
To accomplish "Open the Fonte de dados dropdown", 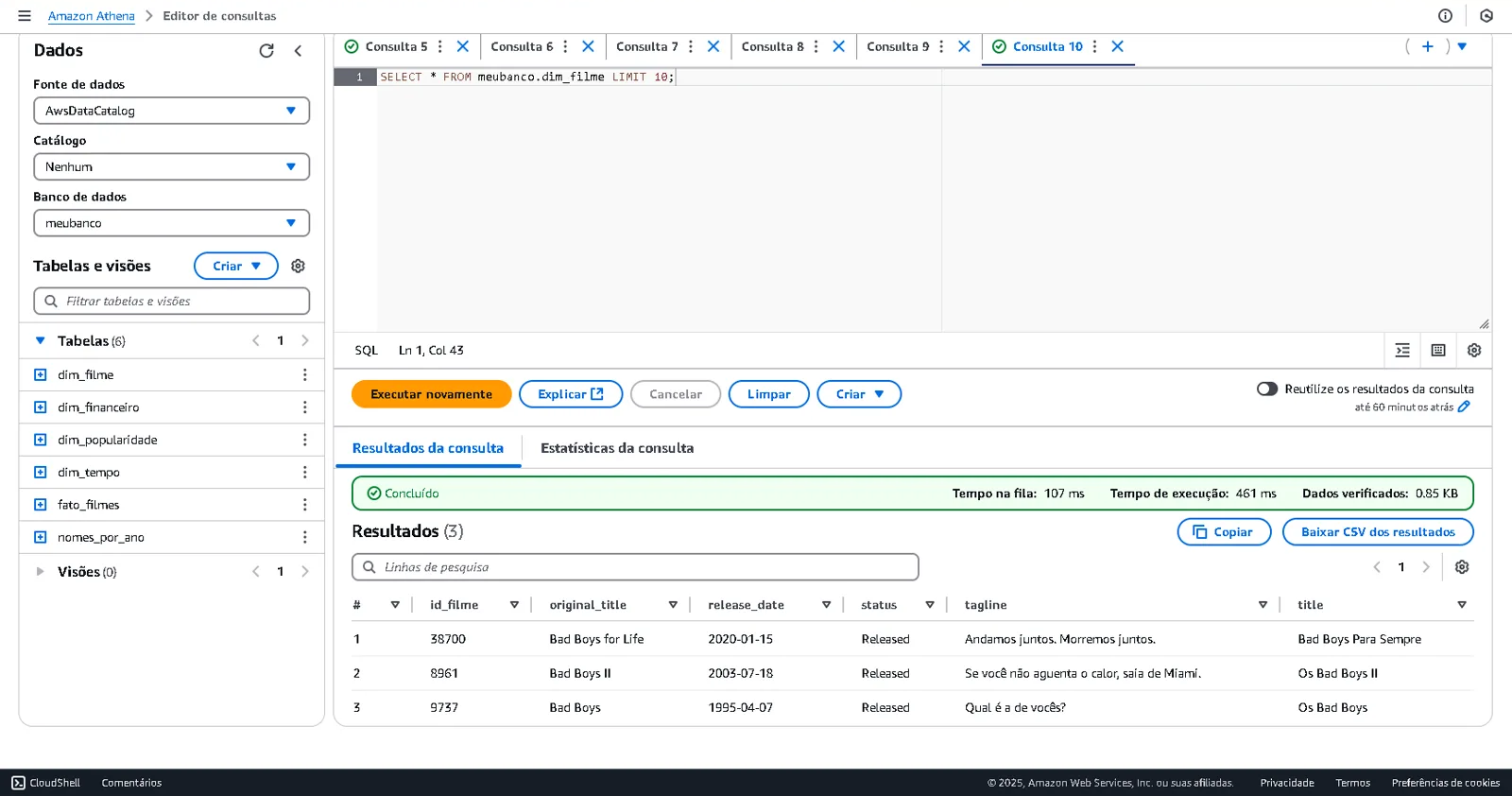I will click(x=171, y=111).
